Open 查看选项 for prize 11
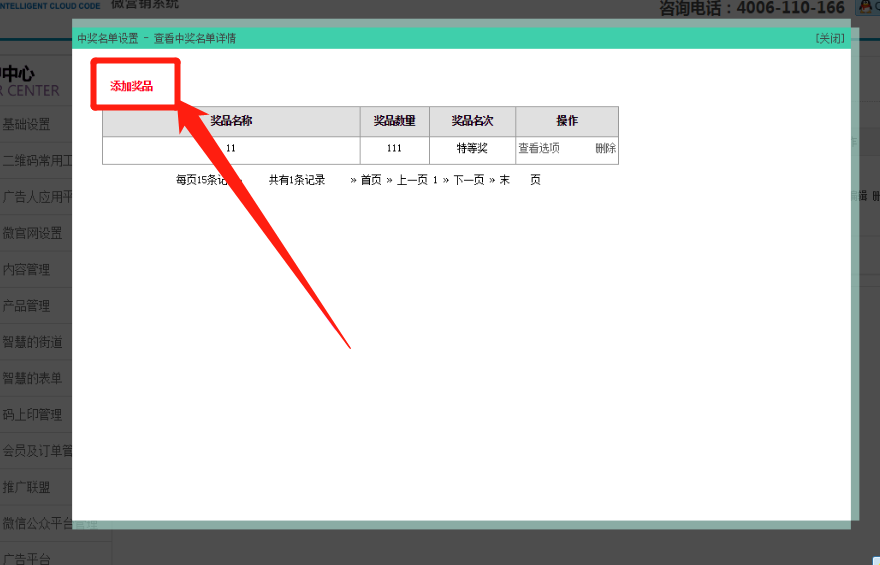This screenshot has height=565, width=880. [x=539, y=149]
